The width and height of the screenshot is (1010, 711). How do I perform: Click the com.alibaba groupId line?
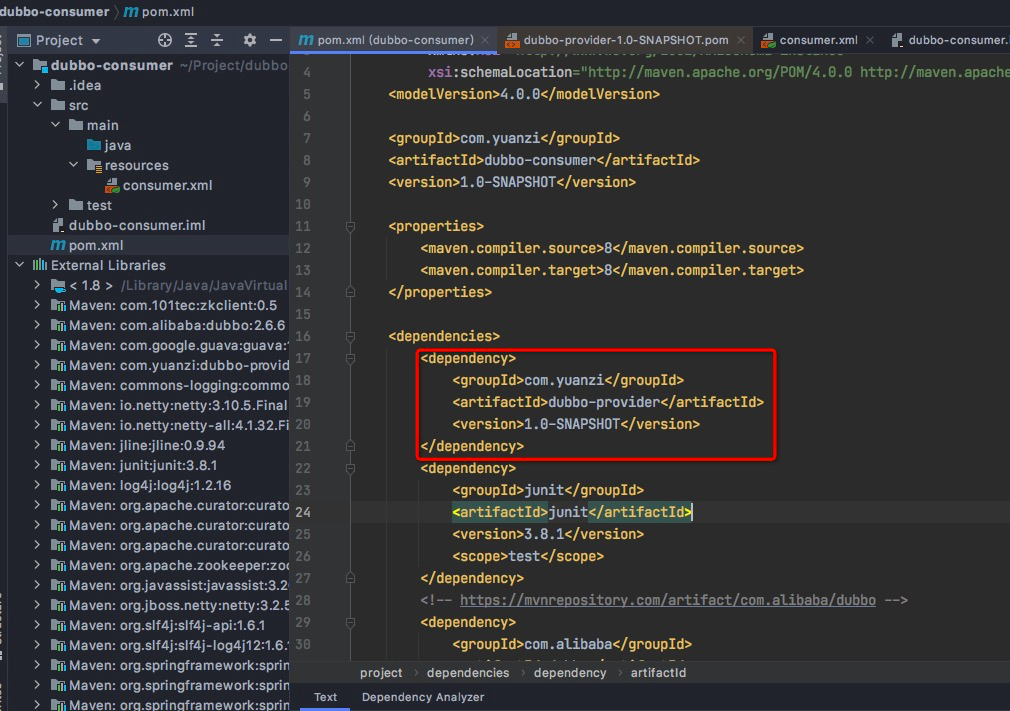point(571,644)
